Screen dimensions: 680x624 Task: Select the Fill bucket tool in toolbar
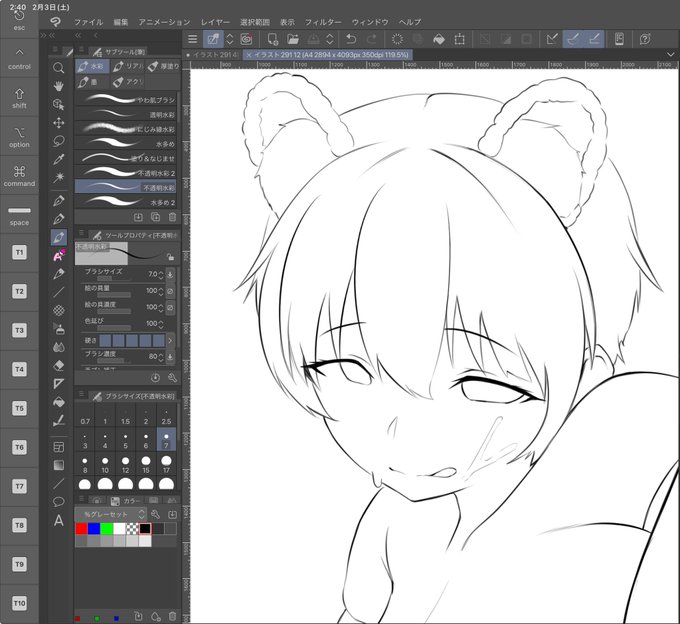59,402
